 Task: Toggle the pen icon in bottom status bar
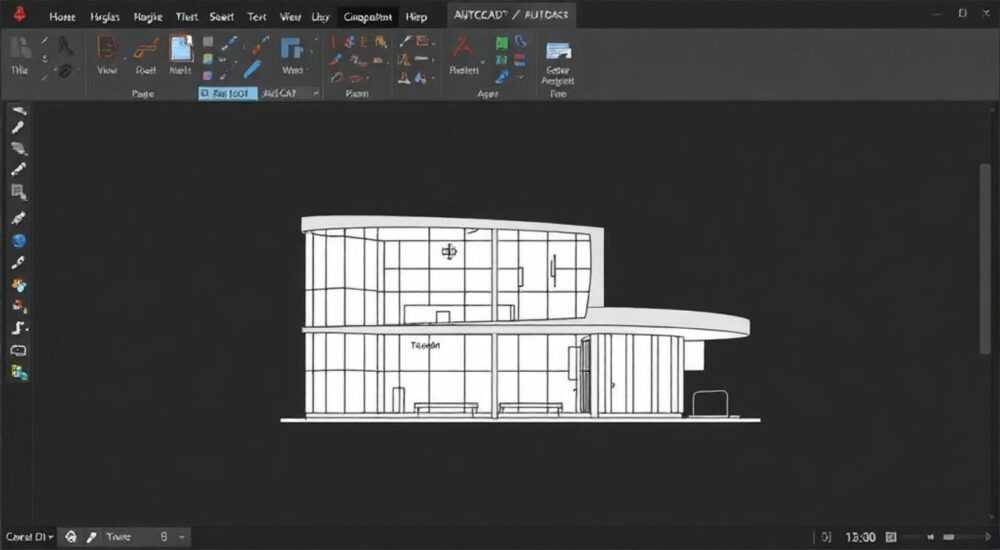pyautogui.click(x=92, y=537)
